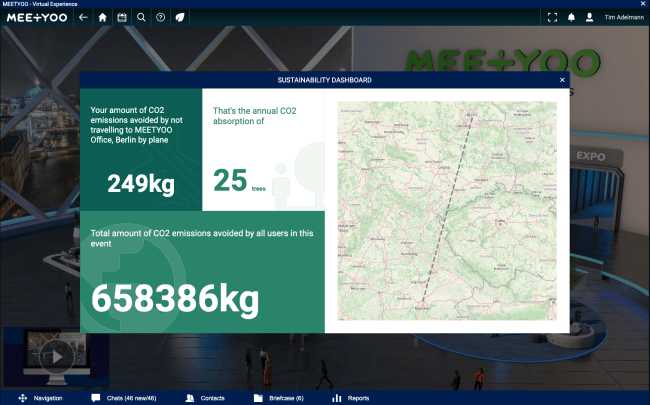Click the Contacts people icon

click(190, 398)
